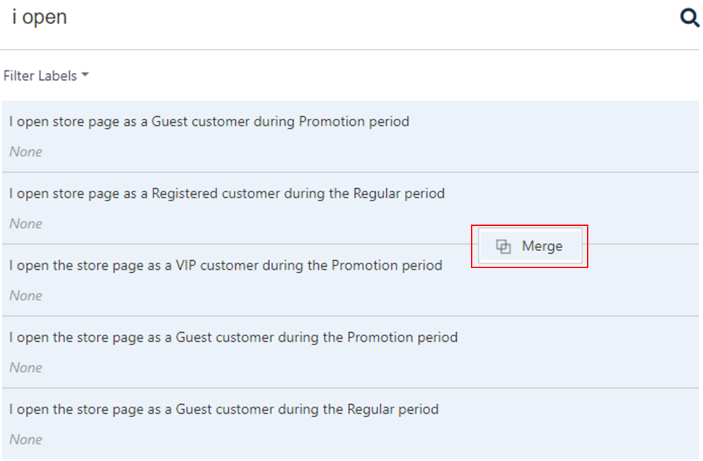Open the Filter Labels dropdown
This screenshot has width=703, height=461.
[x=46, y=76]
